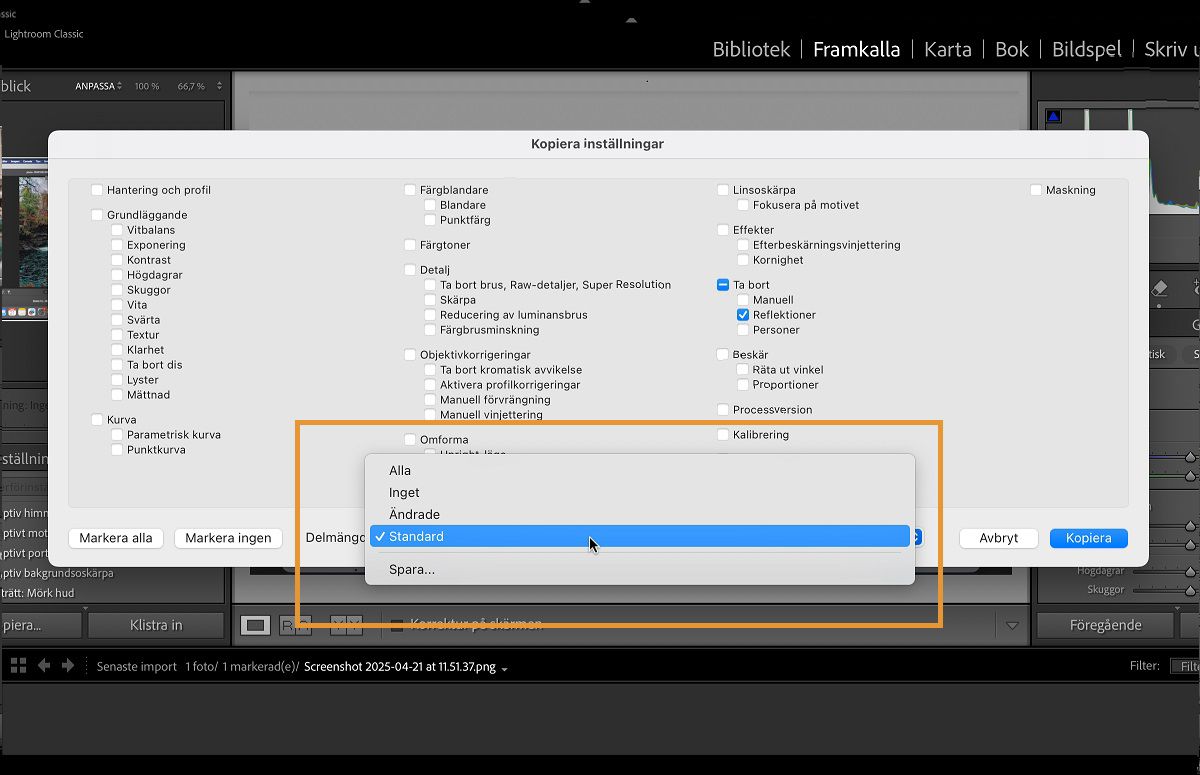Viewport: 1200px width, 775px height.
Task: Enable the Exponering checkbox
Action: (118, 244)
